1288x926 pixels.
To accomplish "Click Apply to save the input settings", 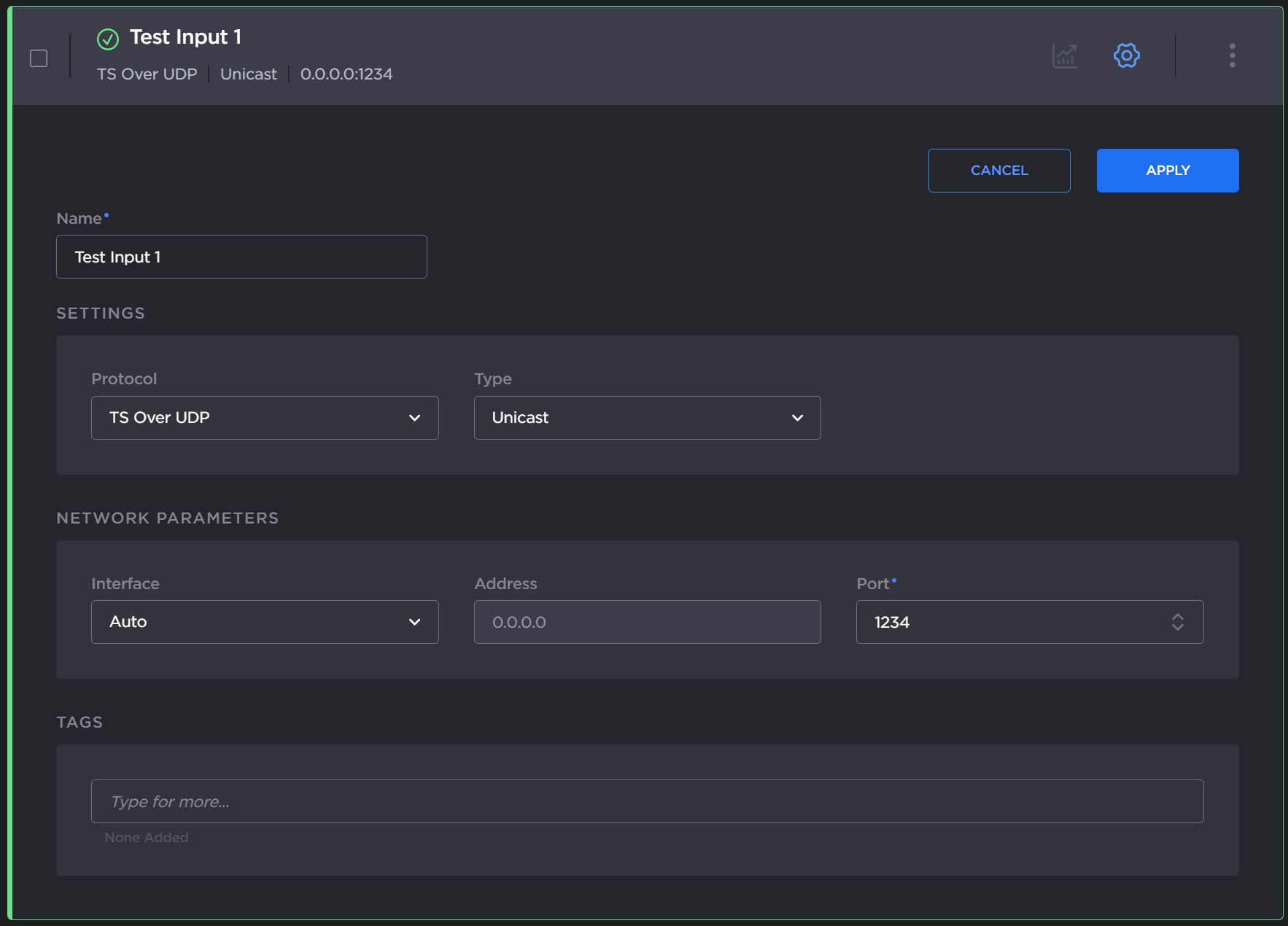I will 1167,171.
